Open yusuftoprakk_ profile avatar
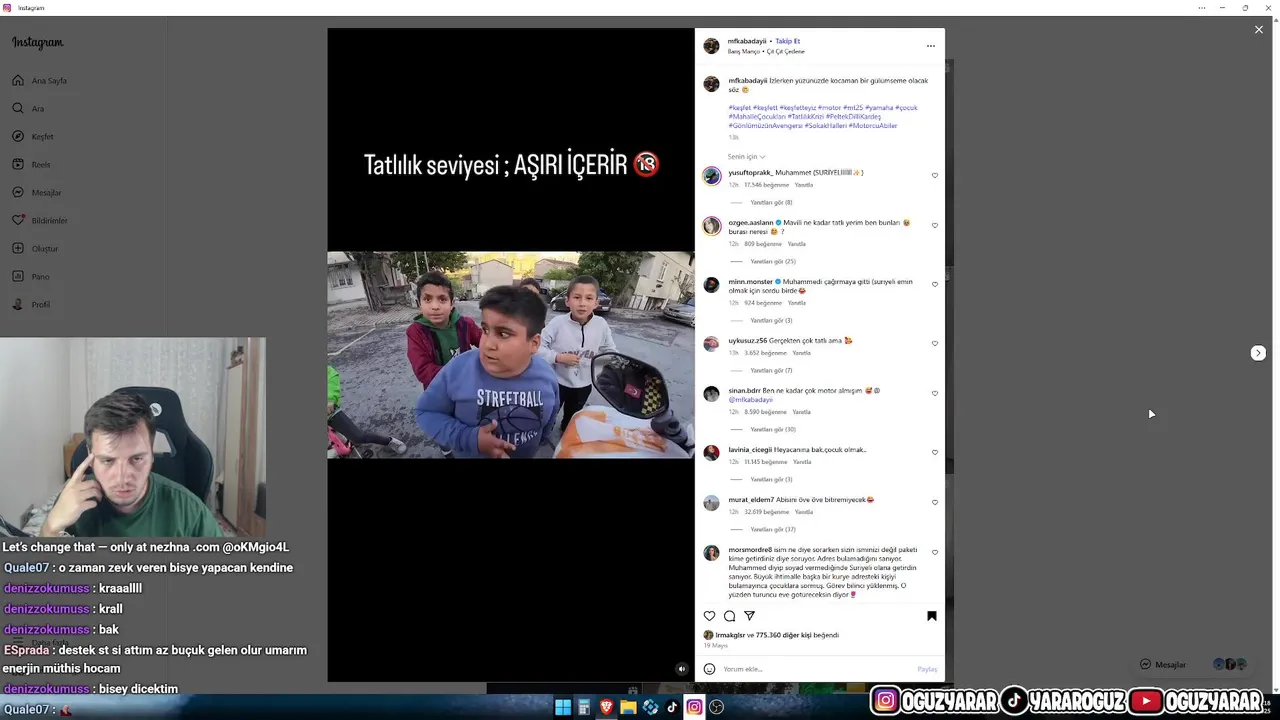The height and width of the screenshot is (720, 1280). click(711, 176)
